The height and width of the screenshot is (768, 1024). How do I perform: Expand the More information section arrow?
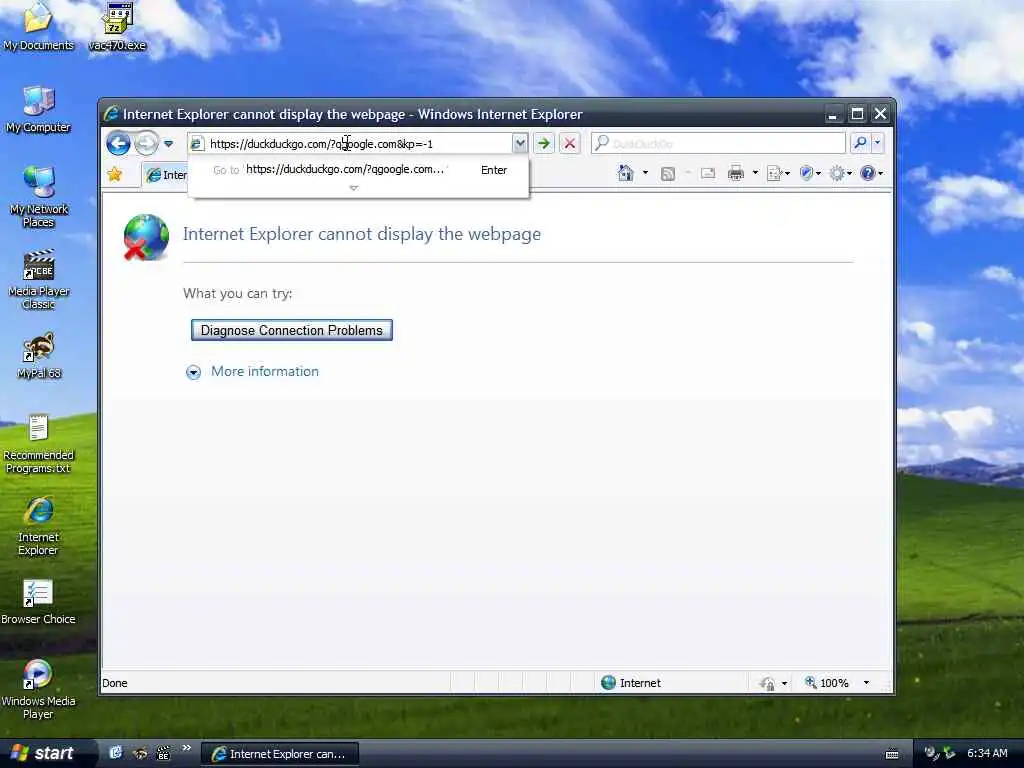pos(193,372)
